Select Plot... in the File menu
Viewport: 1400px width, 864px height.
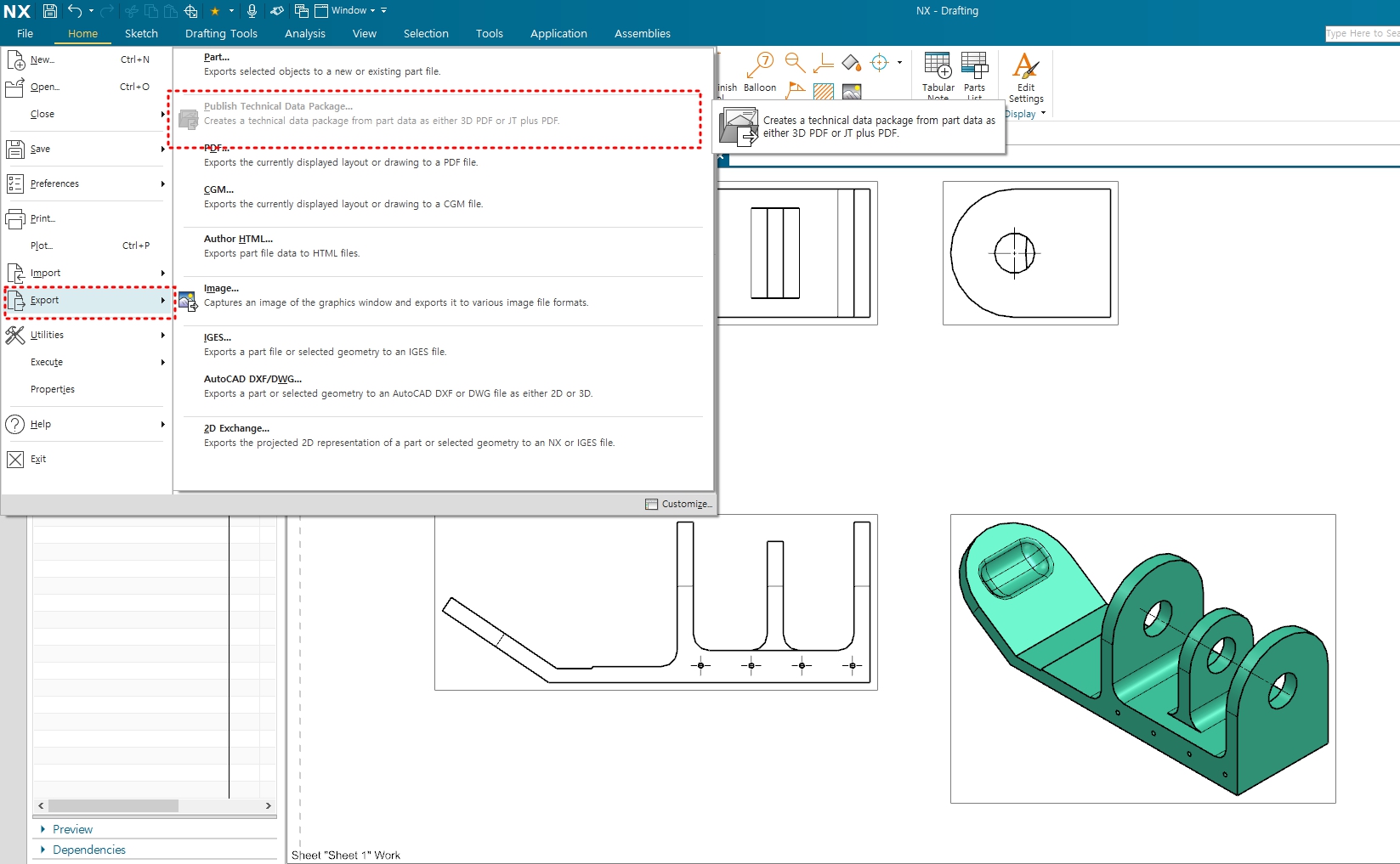click(85, 246)
